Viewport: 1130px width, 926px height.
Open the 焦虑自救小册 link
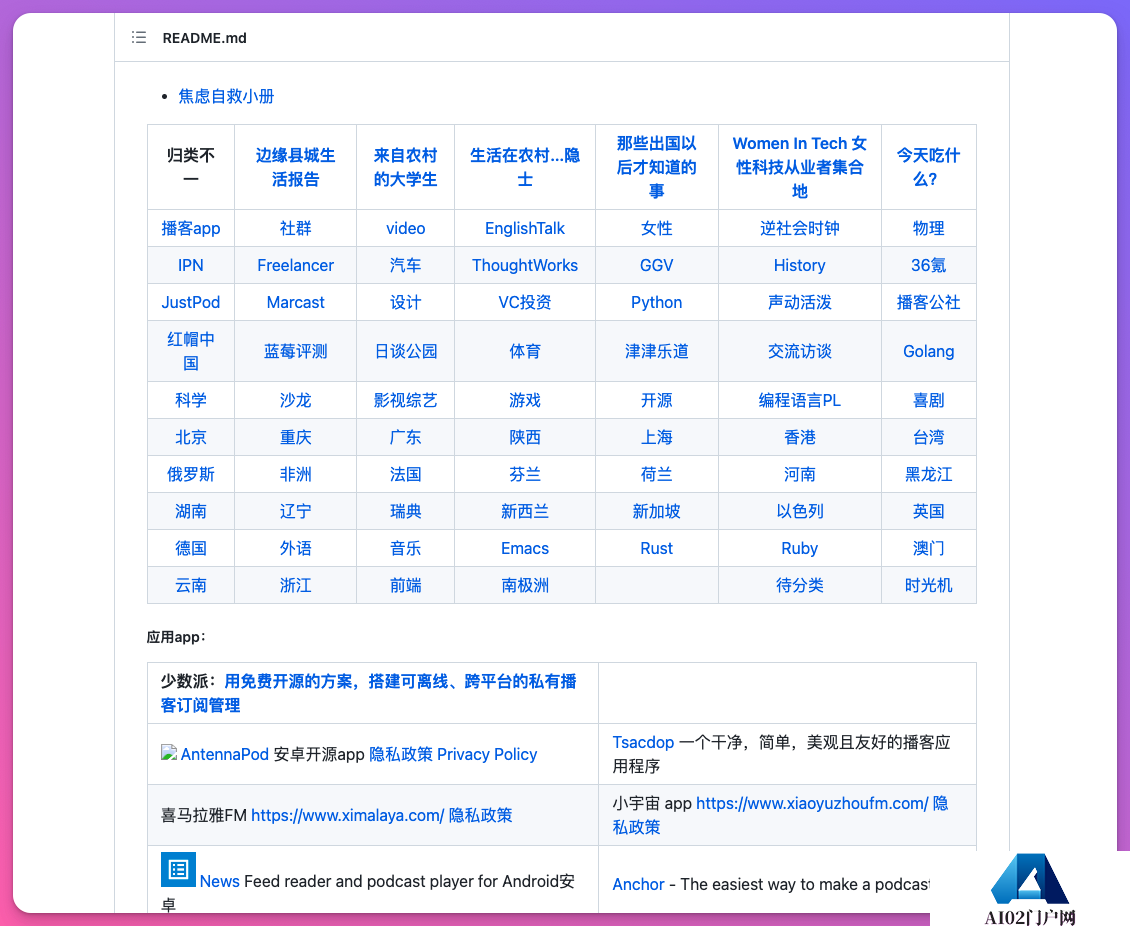(226, 96)
